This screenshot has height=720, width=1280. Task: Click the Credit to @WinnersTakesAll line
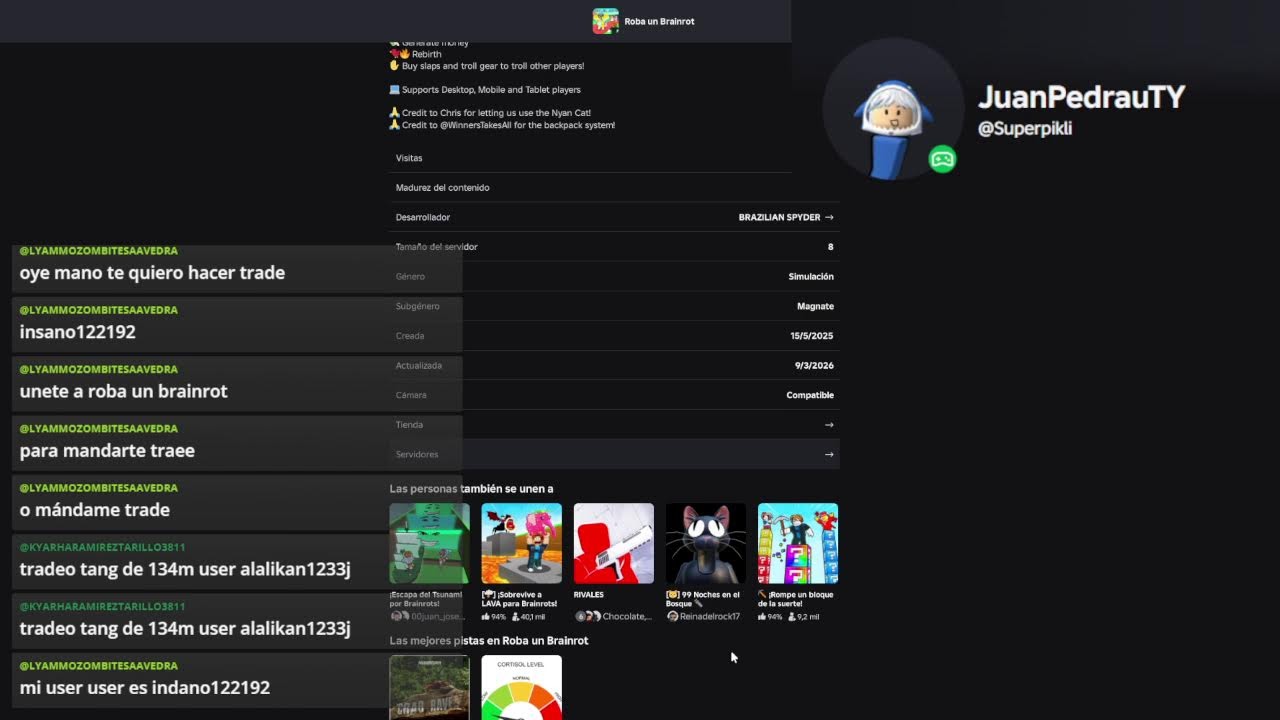[x=502, y=125]
